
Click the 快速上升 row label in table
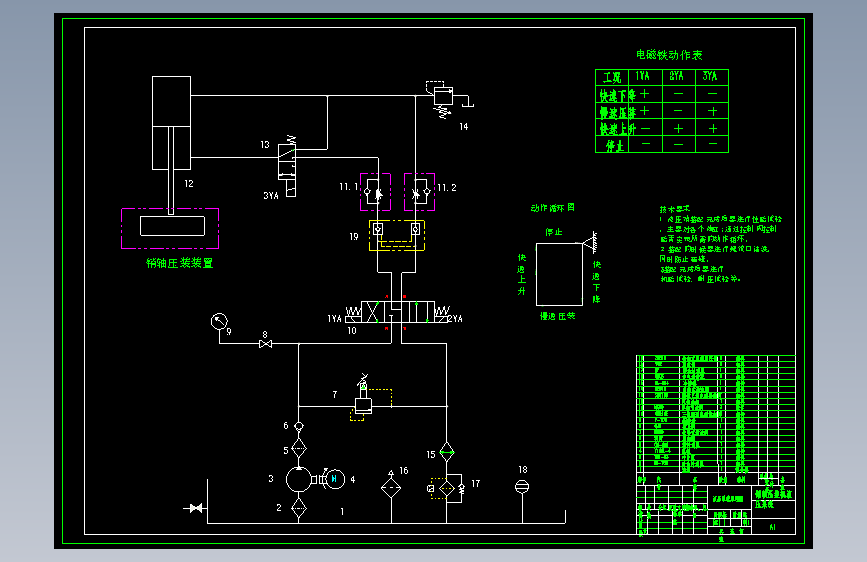[x=618, y=129]
